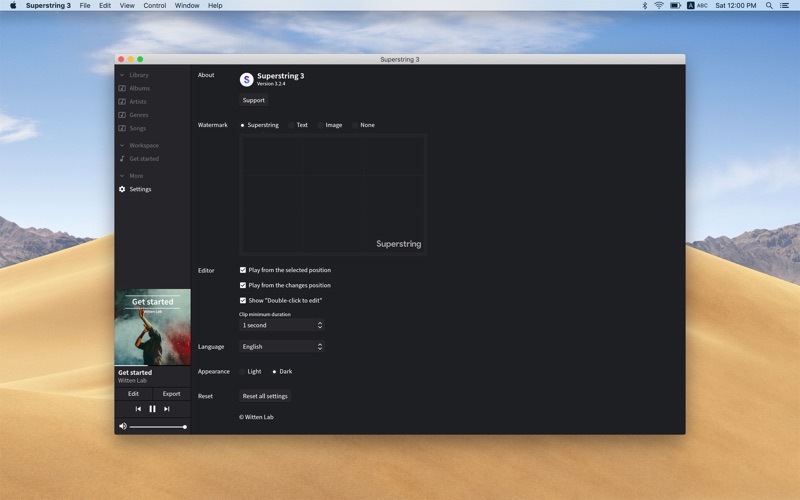Open the Albums library icon

tap(122, 88)
